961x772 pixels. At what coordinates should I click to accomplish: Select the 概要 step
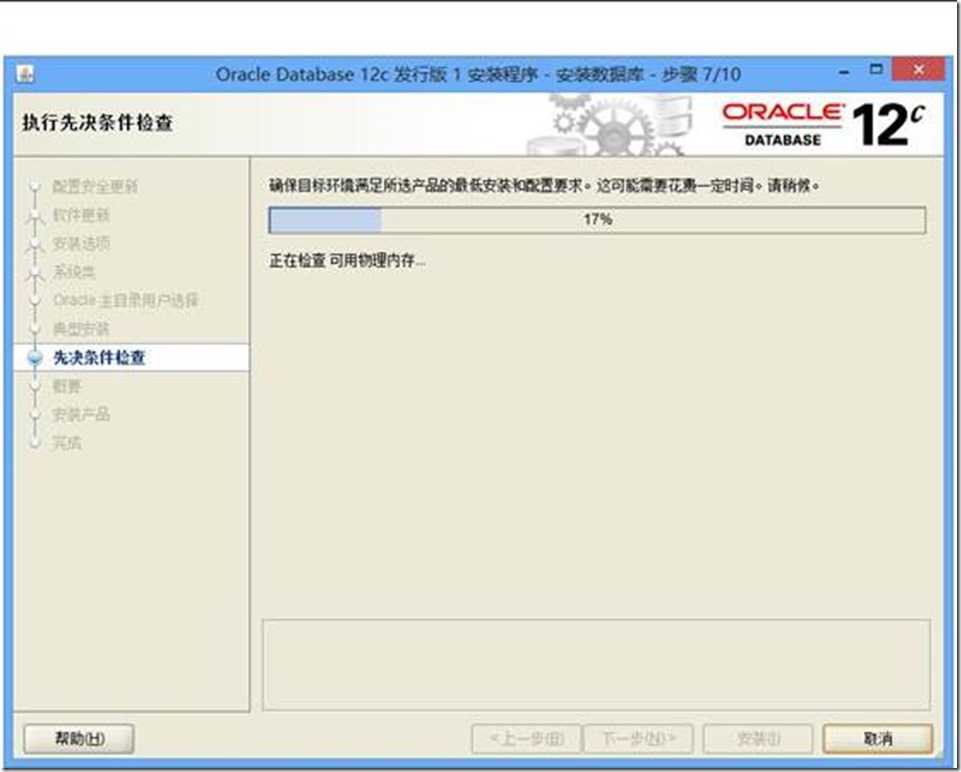click(67, 386)
